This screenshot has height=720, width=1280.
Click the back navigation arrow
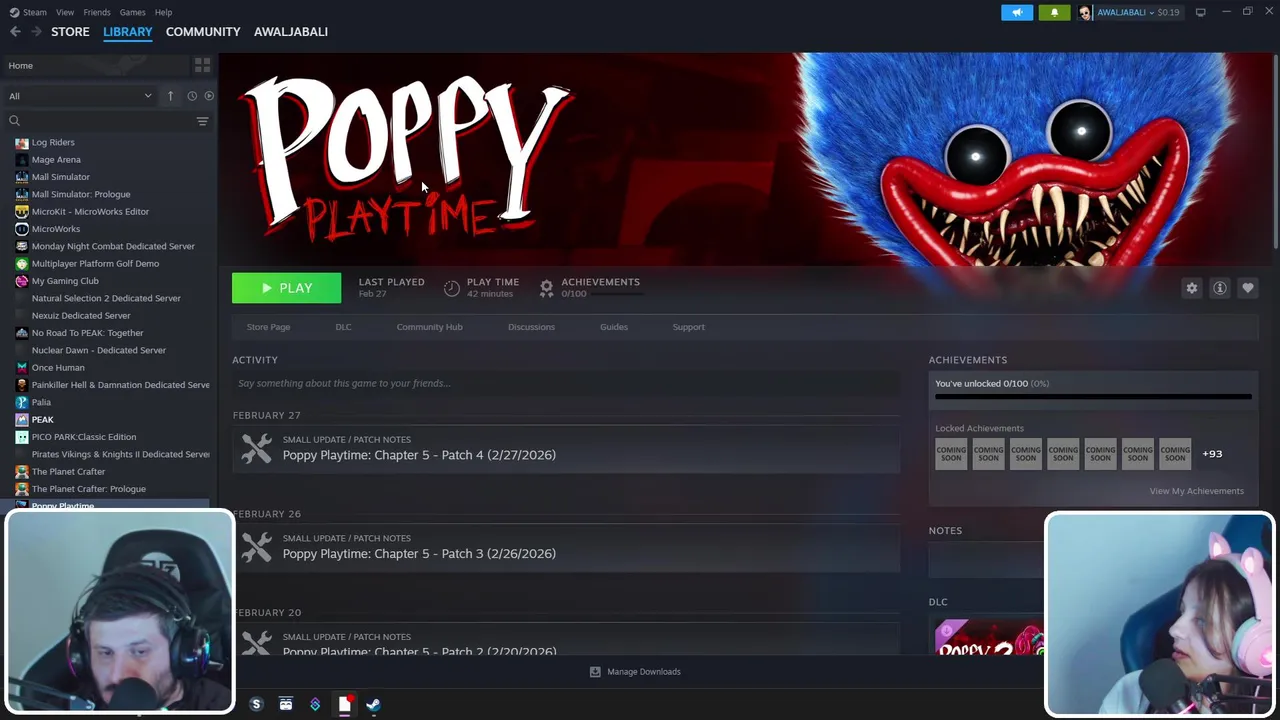15,32
